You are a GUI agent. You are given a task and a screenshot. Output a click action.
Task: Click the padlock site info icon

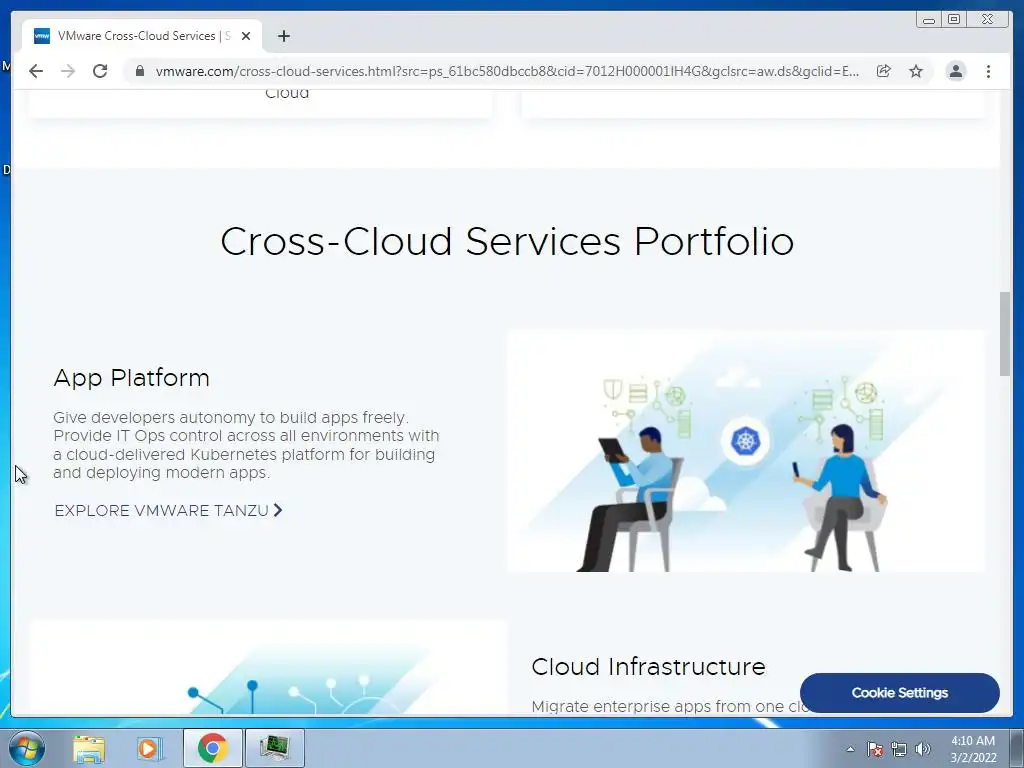[x=139, y=71]
